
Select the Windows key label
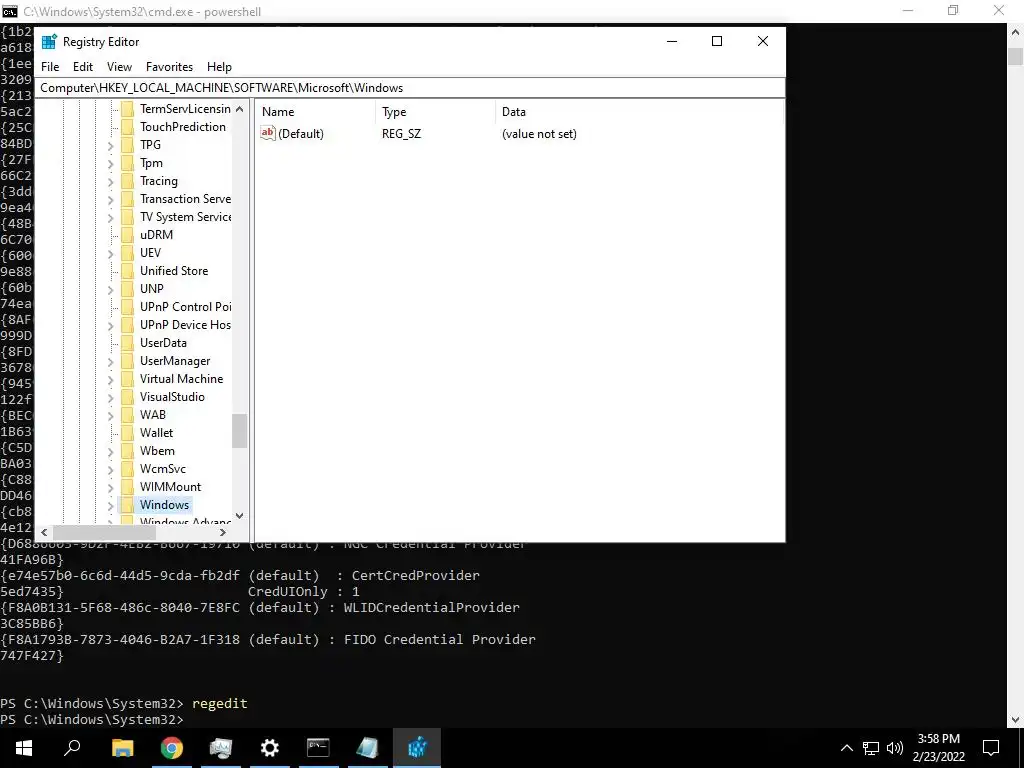[165, 504]
